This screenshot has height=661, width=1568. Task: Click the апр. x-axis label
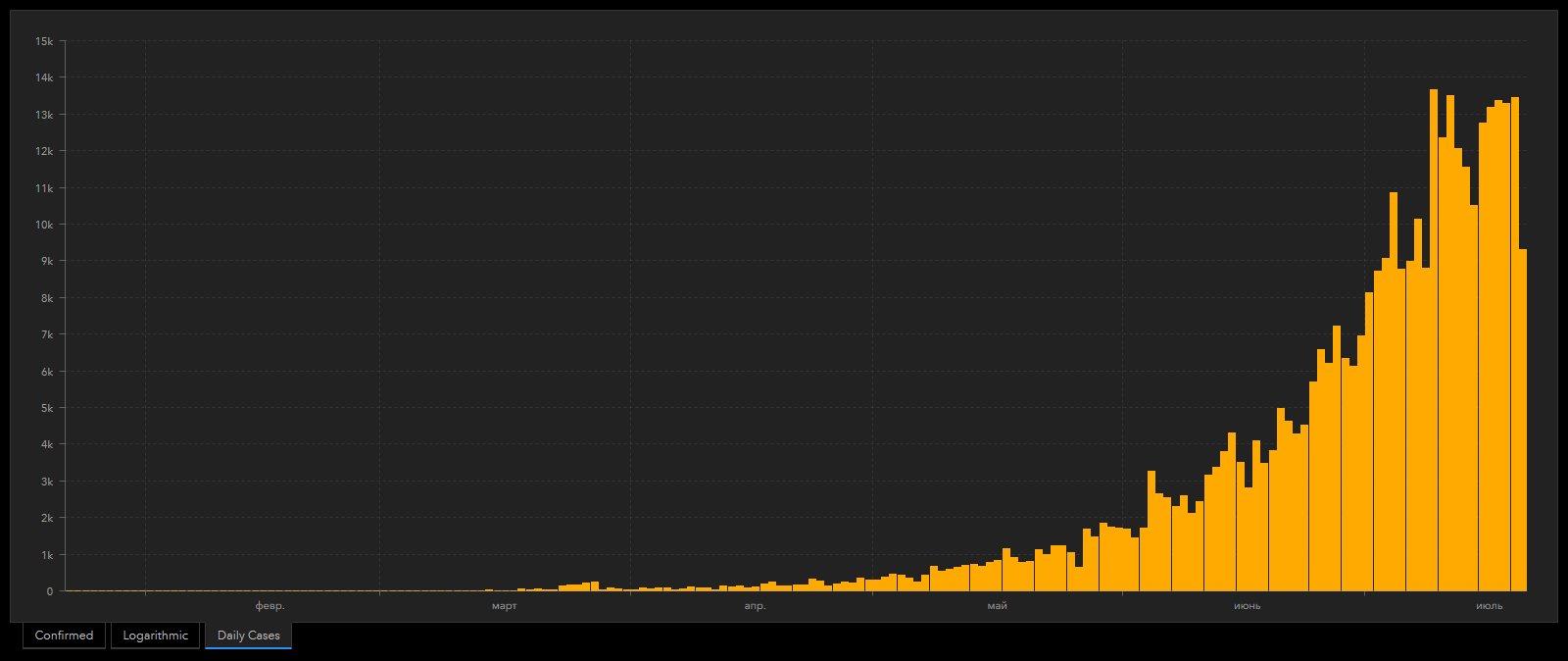[x=755, y=606]
